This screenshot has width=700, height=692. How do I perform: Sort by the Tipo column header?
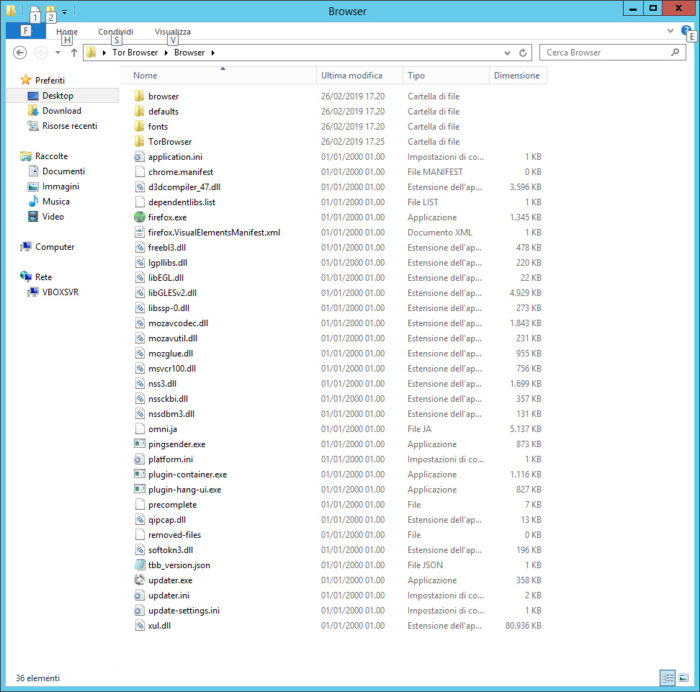coord(446,75)
